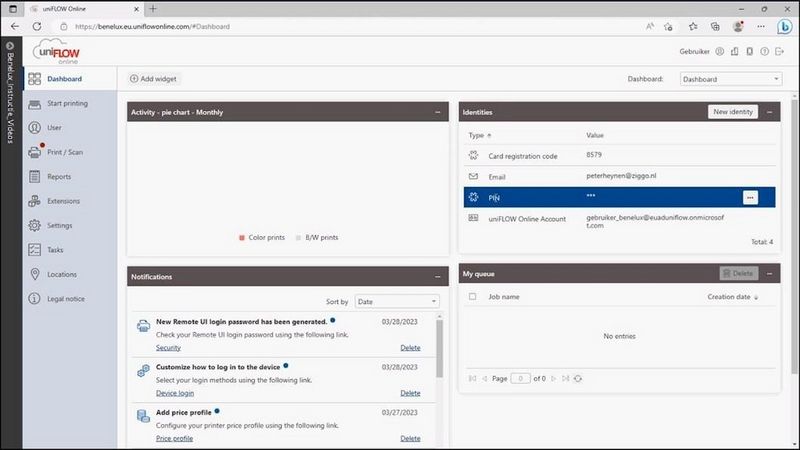Viewport: 800px width, 450px height.
Task: Select Start printing in the sidebar
Action: 66,103
